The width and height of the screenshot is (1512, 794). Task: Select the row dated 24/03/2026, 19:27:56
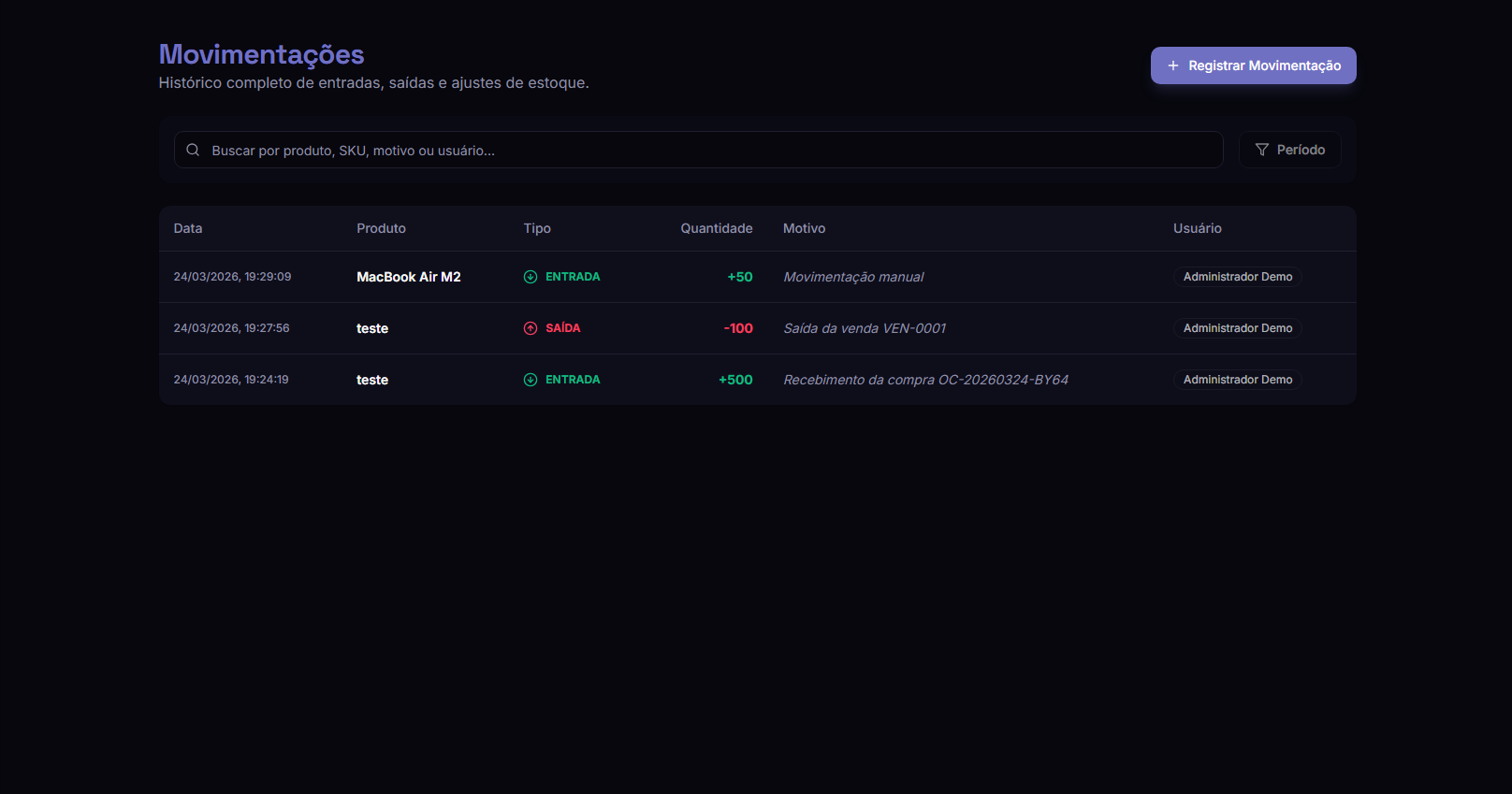[x=231, y=328]
